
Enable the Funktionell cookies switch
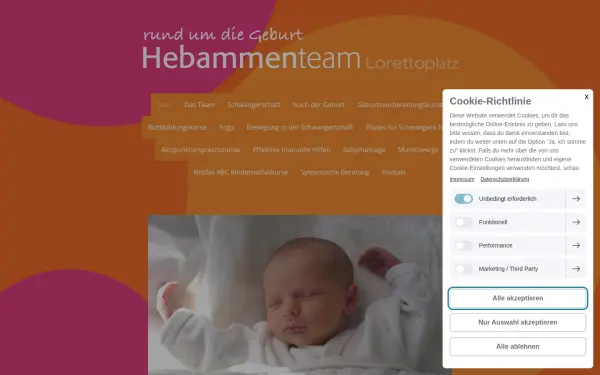click(x=463, y=222)
